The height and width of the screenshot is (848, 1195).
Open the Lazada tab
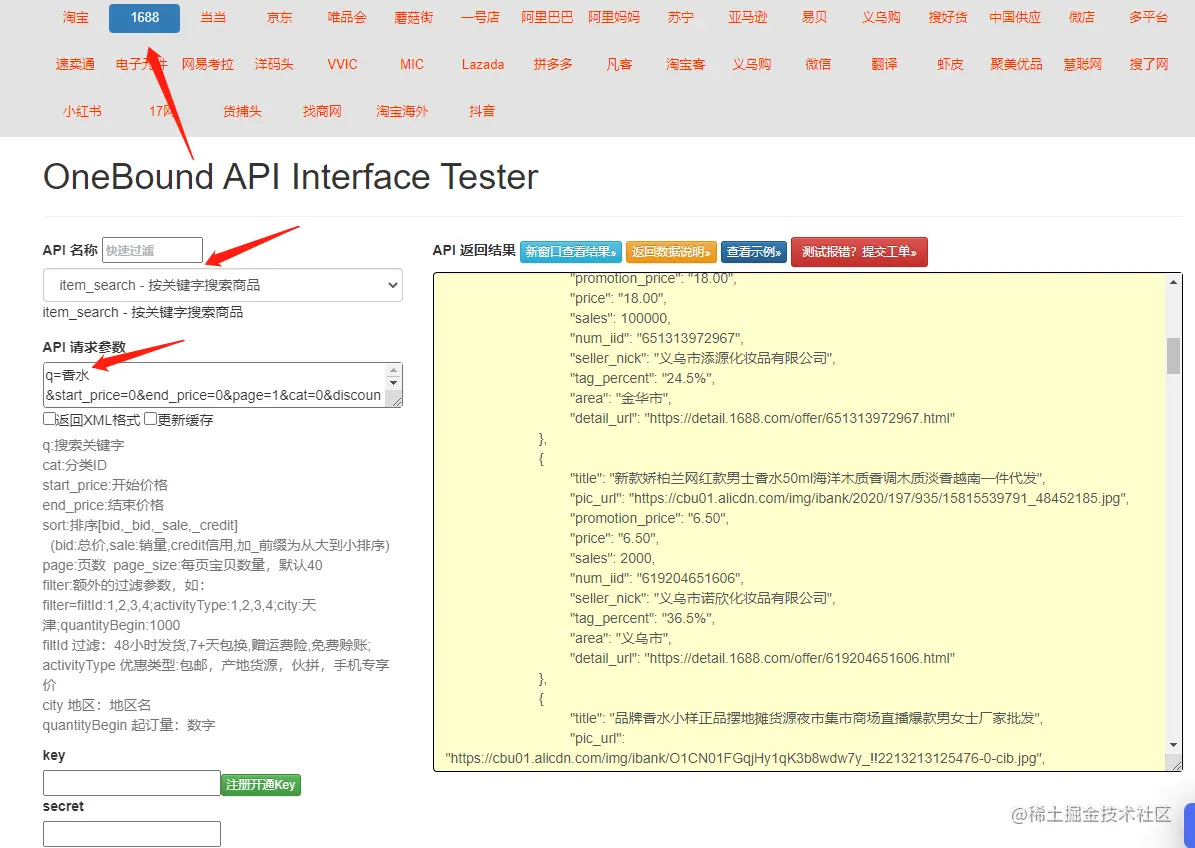[x=483, y=65]
